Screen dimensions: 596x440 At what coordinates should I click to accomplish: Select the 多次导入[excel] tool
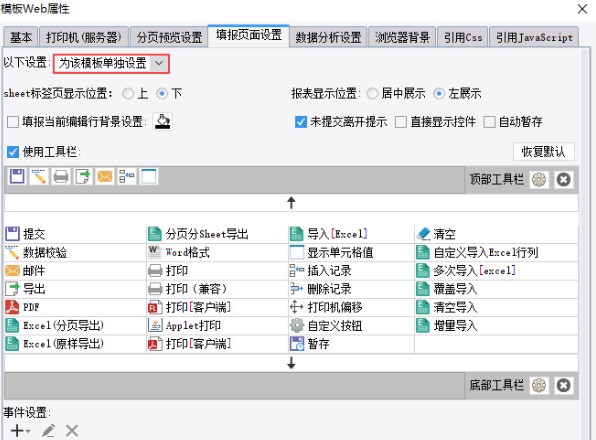[x=496, y=271]
